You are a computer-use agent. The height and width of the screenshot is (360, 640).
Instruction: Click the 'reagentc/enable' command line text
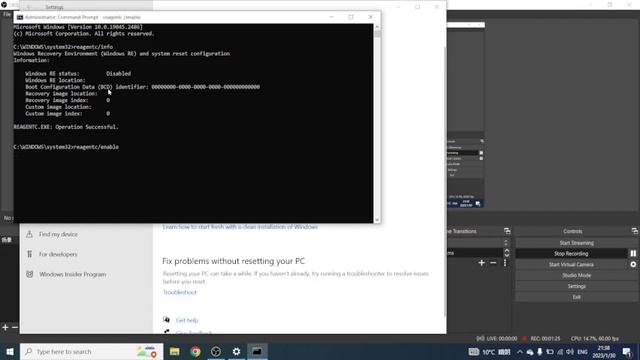(x=96, y=147)
